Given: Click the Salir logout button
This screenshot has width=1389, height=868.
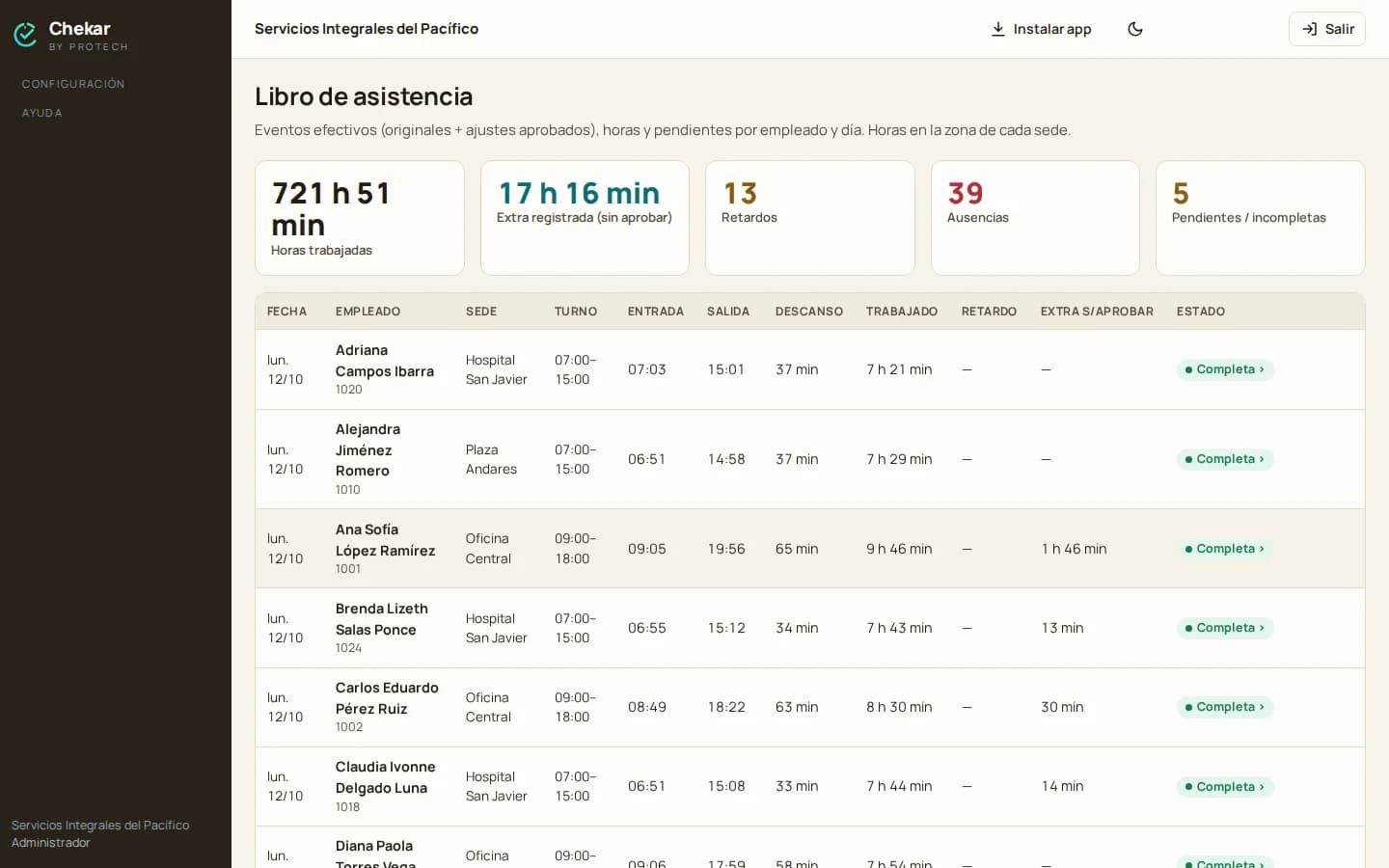Looking at the screenshot, I should [1327, 29].
